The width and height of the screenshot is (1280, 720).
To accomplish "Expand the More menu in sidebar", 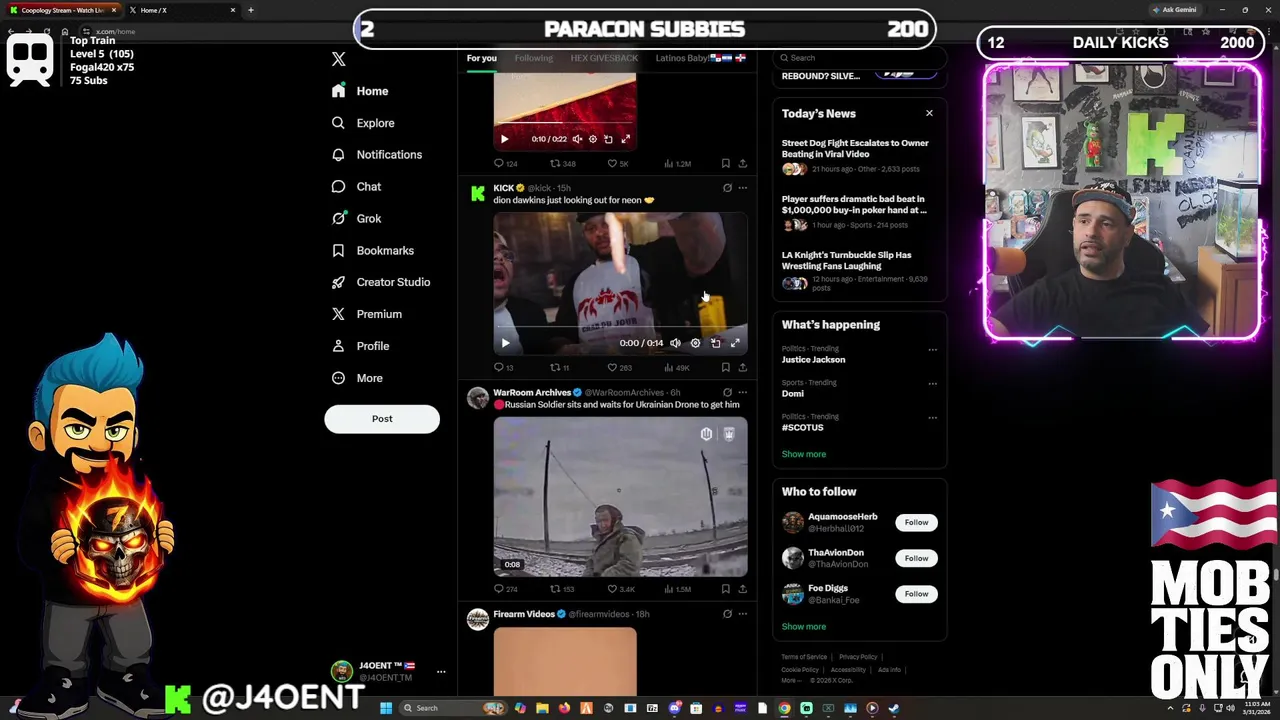I will tap(357, 378).
